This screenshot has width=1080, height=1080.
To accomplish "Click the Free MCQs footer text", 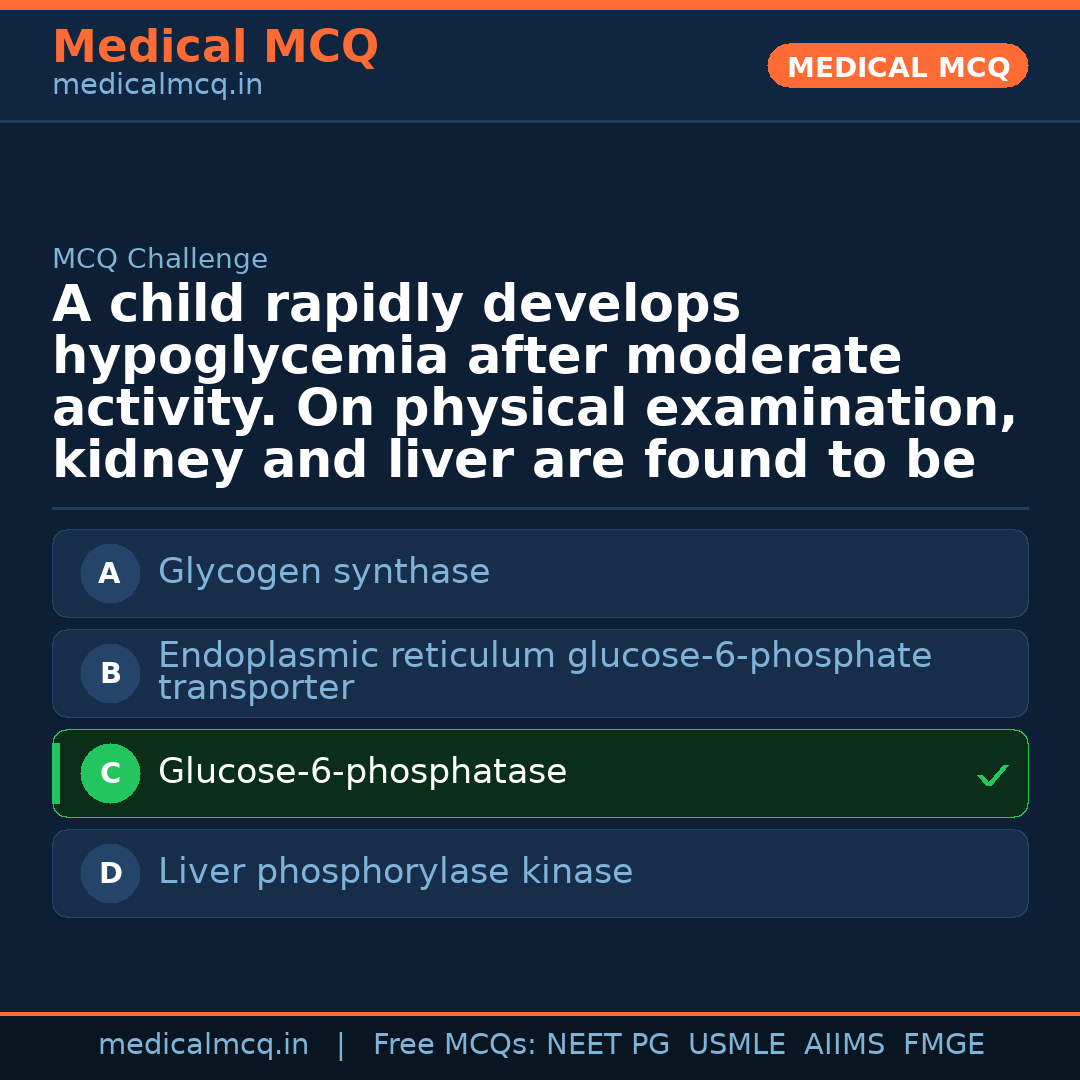I will [x=454, y=1045].
